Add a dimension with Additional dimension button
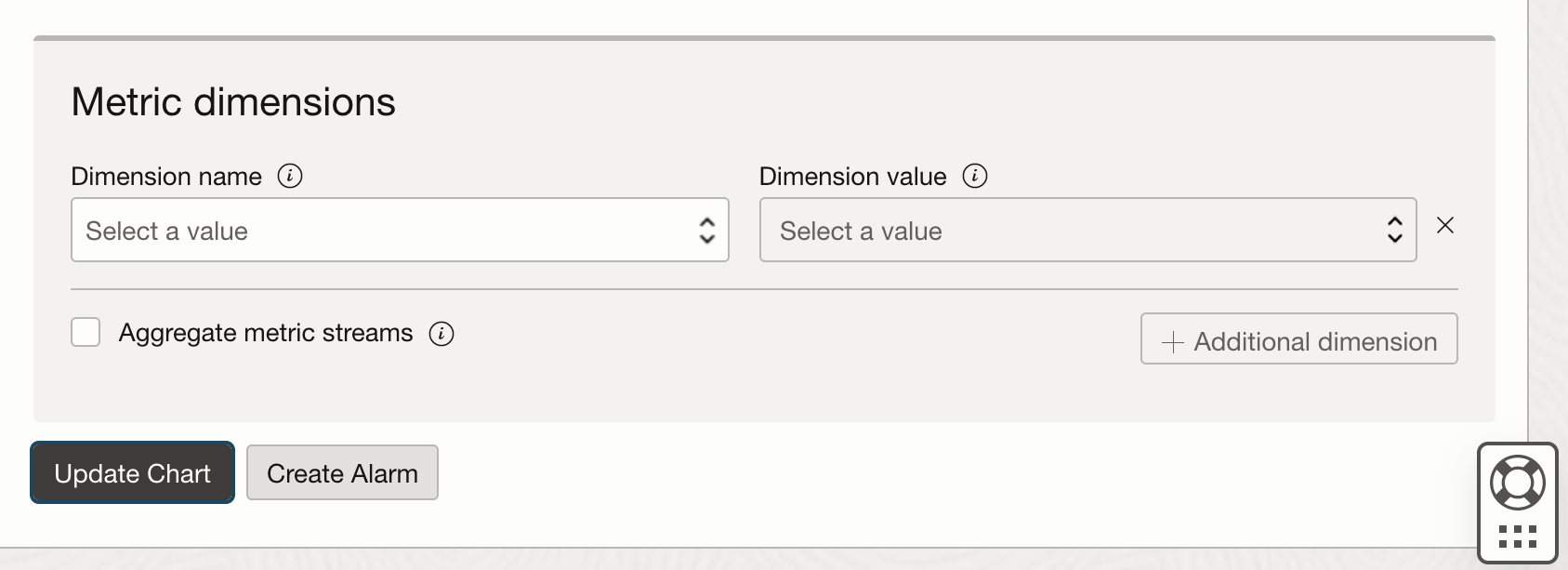Screen dimensions: 1568x570 (x=1298, y=339)
